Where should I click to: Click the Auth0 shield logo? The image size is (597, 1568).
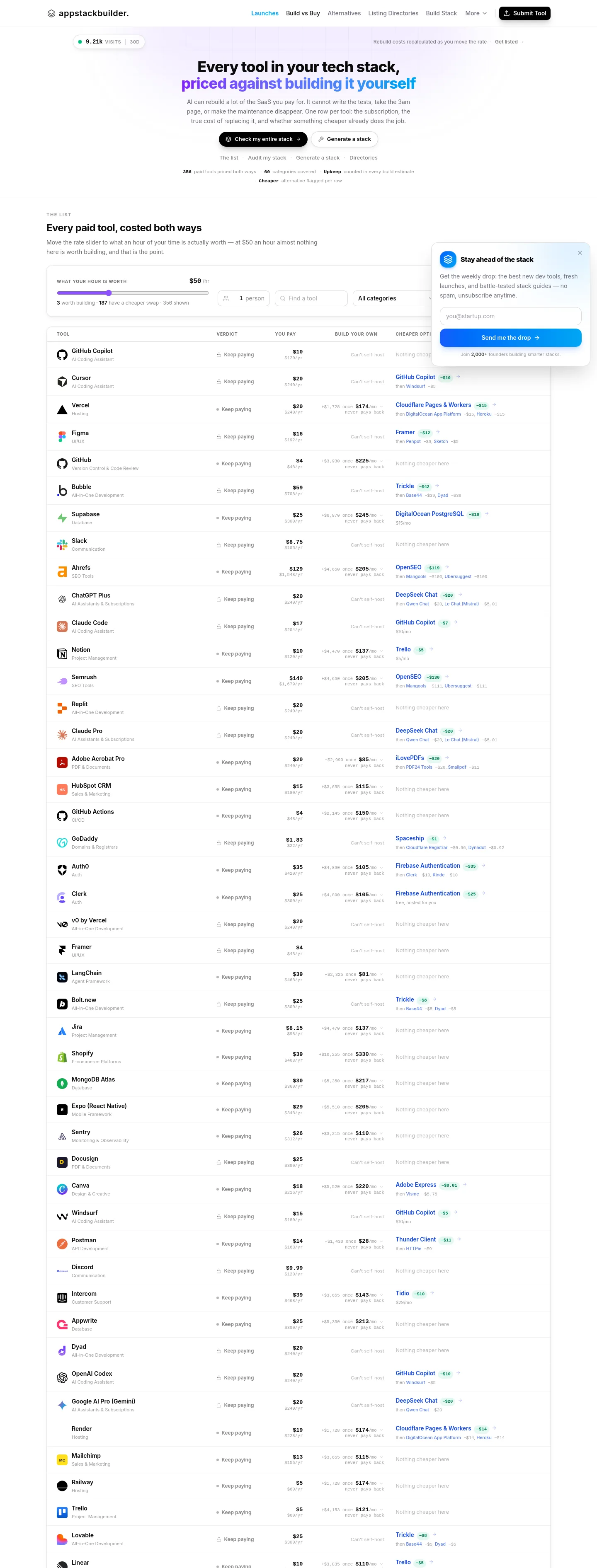pos(62,870)
